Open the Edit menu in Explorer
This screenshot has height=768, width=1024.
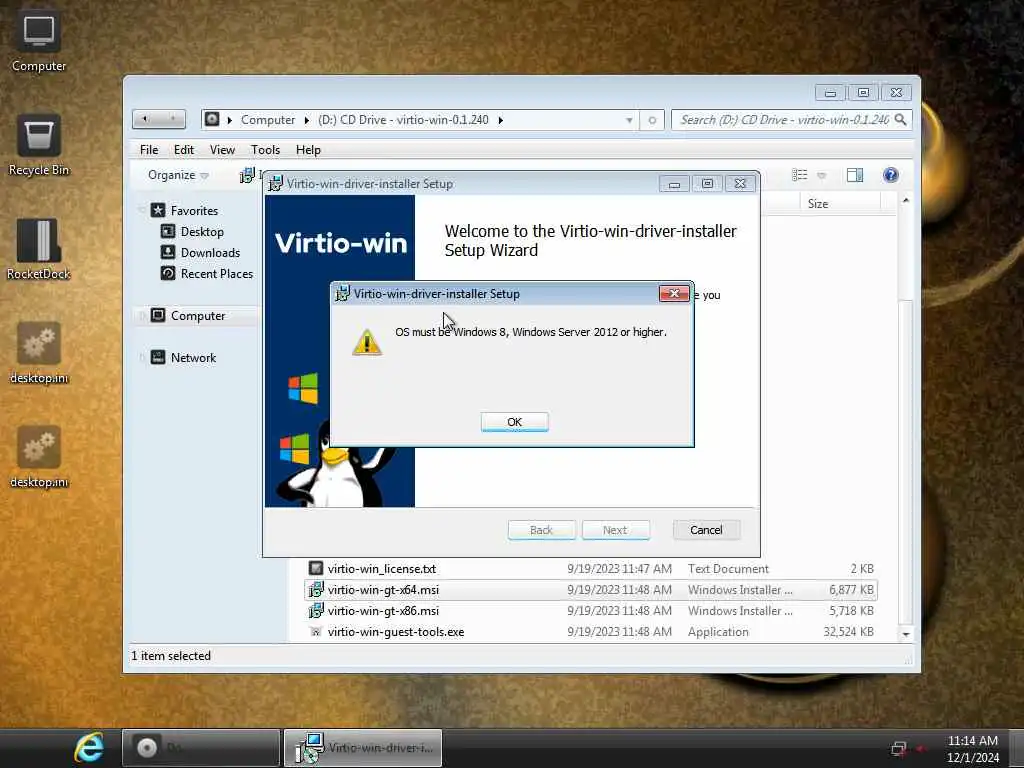pyautogui.click(x=184, y=150)
